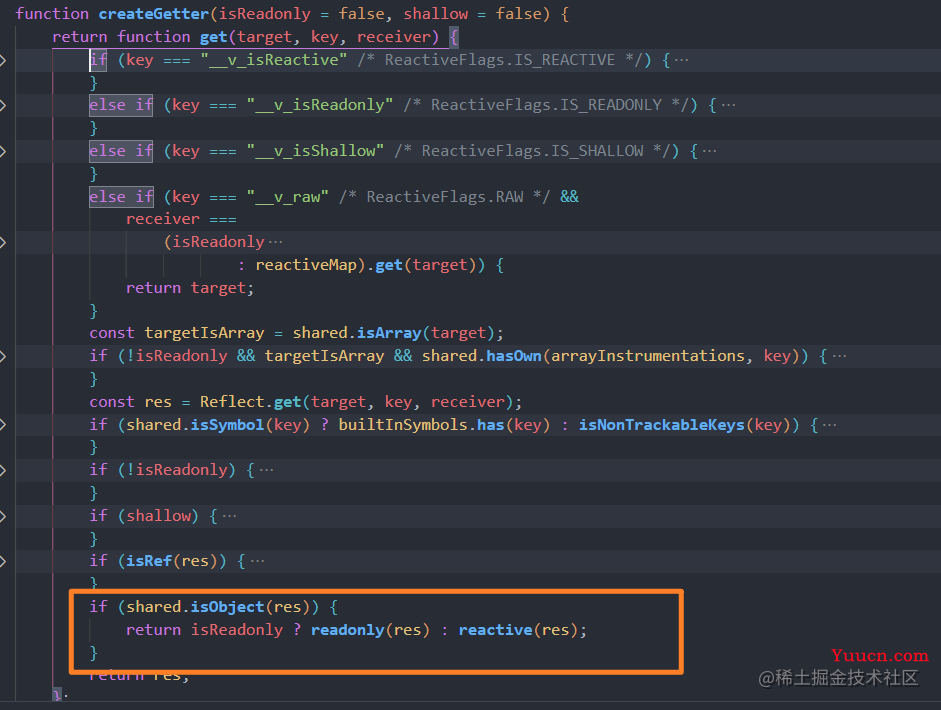Expand the folded if (shallow) block
941x710 pixels.
point(3,516)
